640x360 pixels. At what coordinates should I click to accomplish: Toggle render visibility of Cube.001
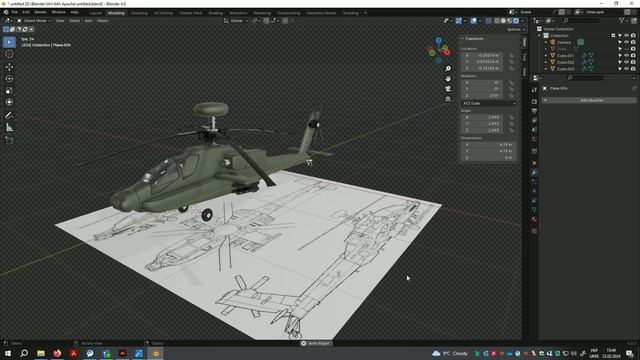(x=633, y=56)
